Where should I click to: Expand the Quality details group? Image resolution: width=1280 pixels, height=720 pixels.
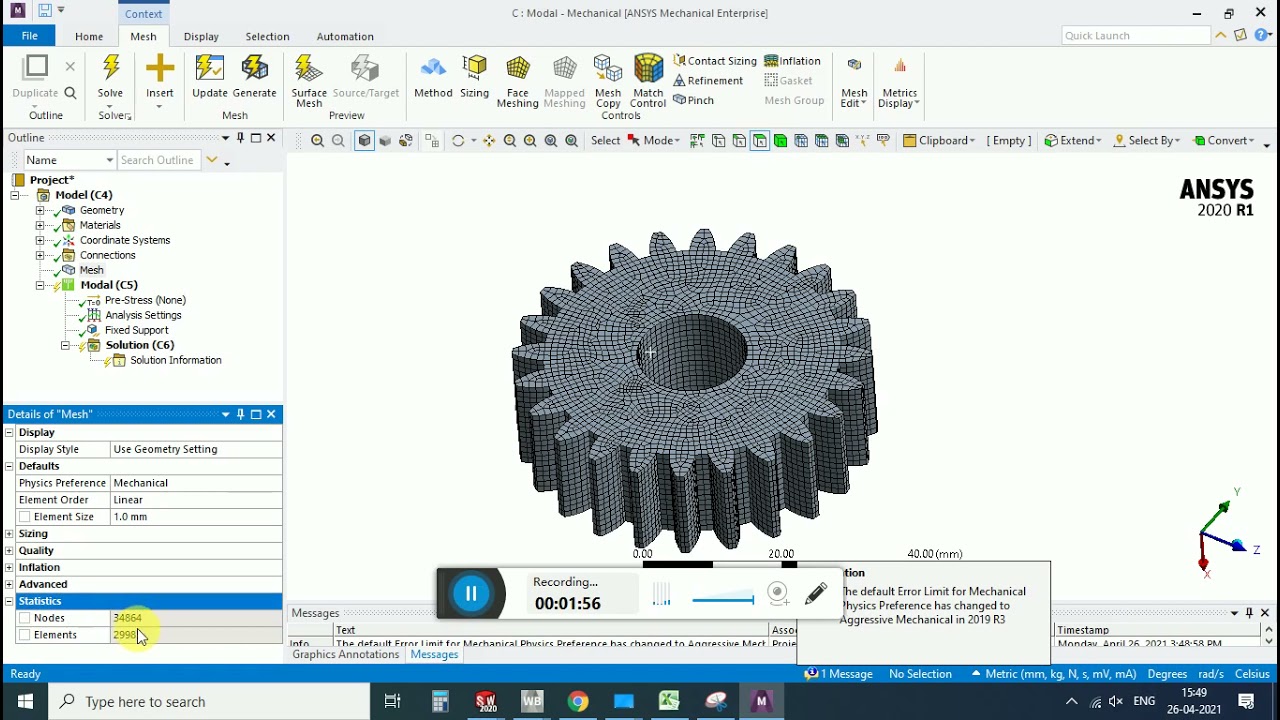9,551
